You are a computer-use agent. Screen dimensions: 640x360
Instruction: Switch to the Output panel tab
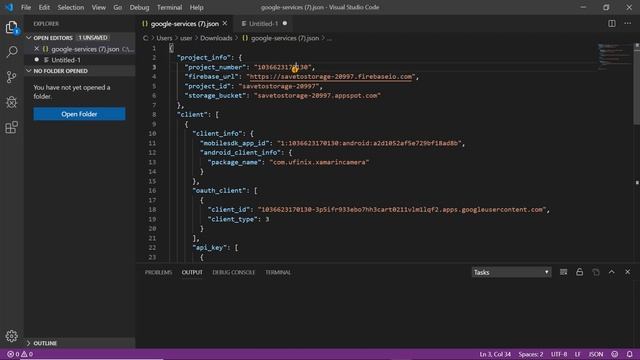click(192, 272)
